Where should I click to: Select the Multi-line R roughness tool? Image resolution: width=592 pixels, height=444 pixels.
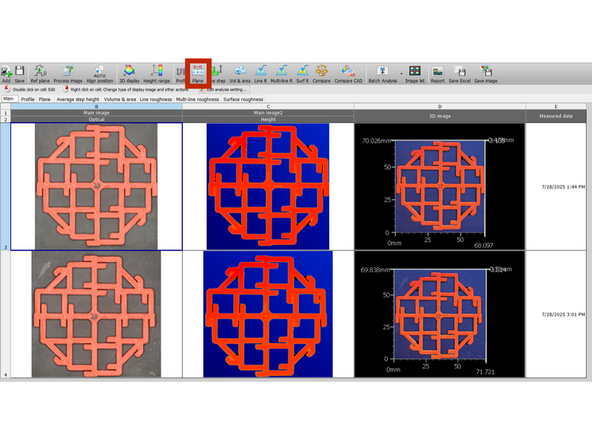pos(281,74)
